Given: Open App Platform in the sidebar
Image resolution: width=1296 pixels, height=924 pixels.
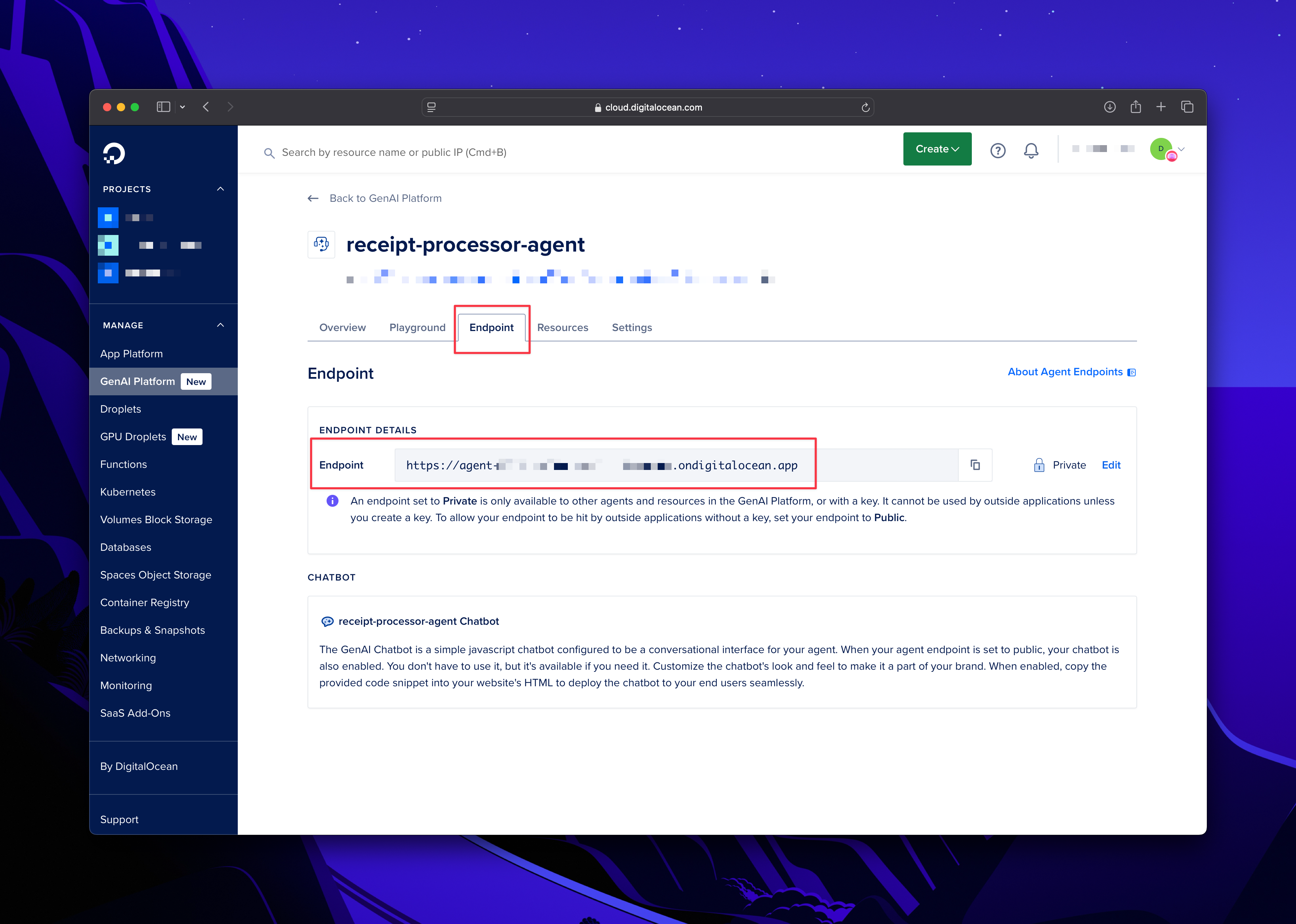Looking at the screenshot, I should tap(131, 354).
